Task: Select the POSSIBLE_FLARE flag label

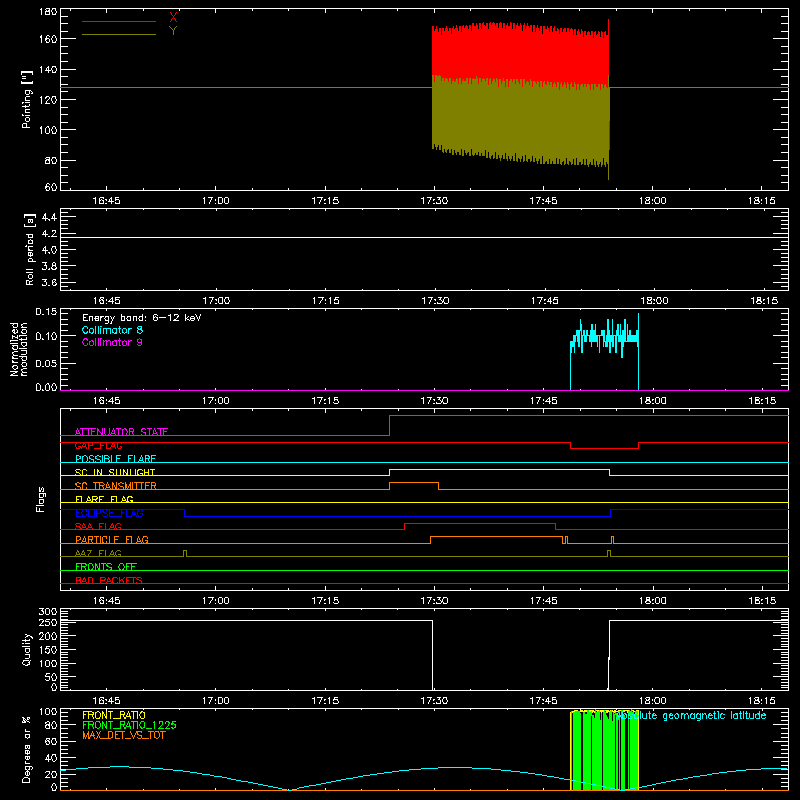Action: coord(115,459)
